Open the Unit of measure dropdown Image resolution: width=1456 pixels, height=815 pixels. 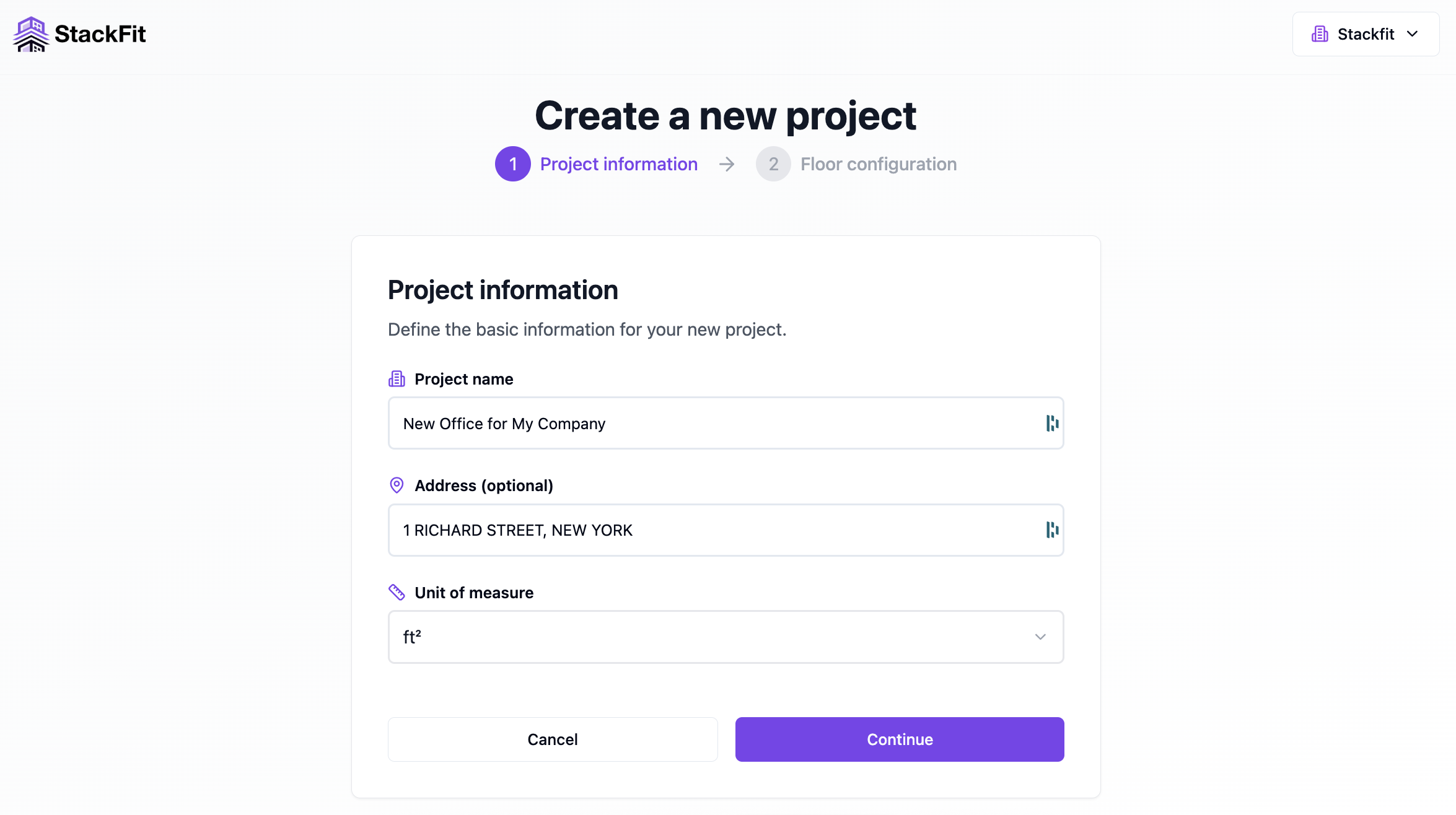coord(725,637)
